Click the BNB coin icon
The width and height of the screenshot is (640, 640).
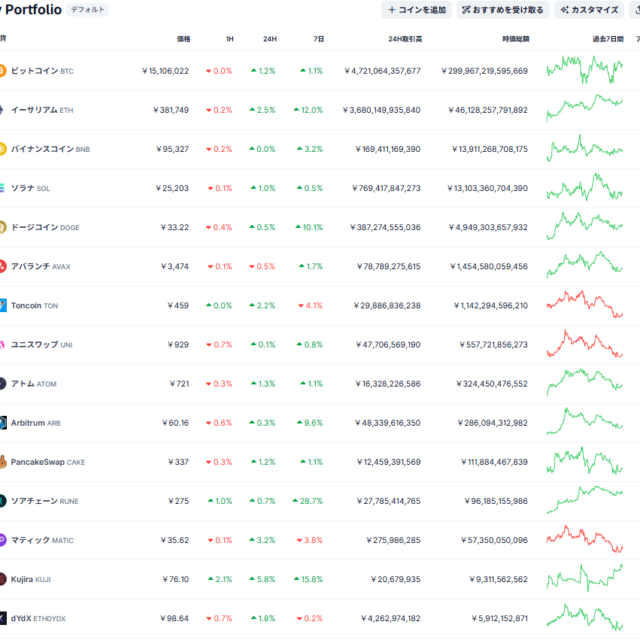tap(2, 149)
